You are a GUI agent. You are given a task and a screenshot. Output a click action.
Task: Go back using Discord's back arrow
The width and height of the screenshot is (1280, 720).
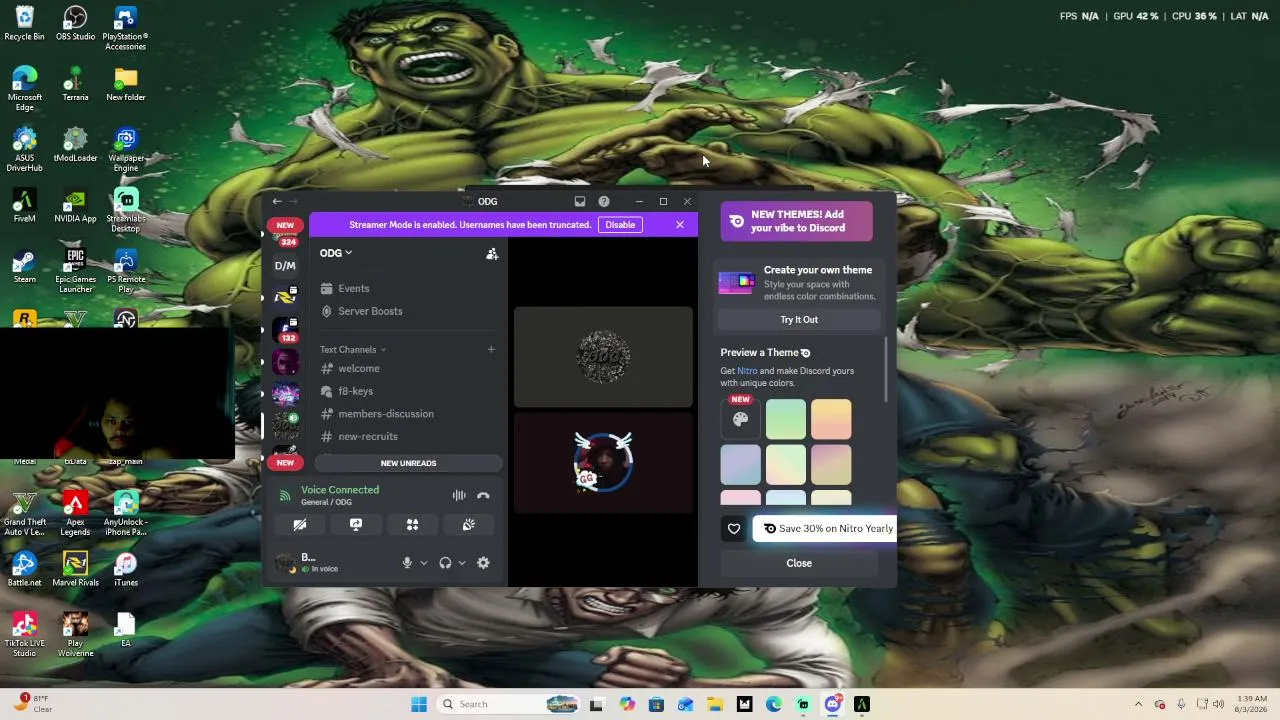277,202
